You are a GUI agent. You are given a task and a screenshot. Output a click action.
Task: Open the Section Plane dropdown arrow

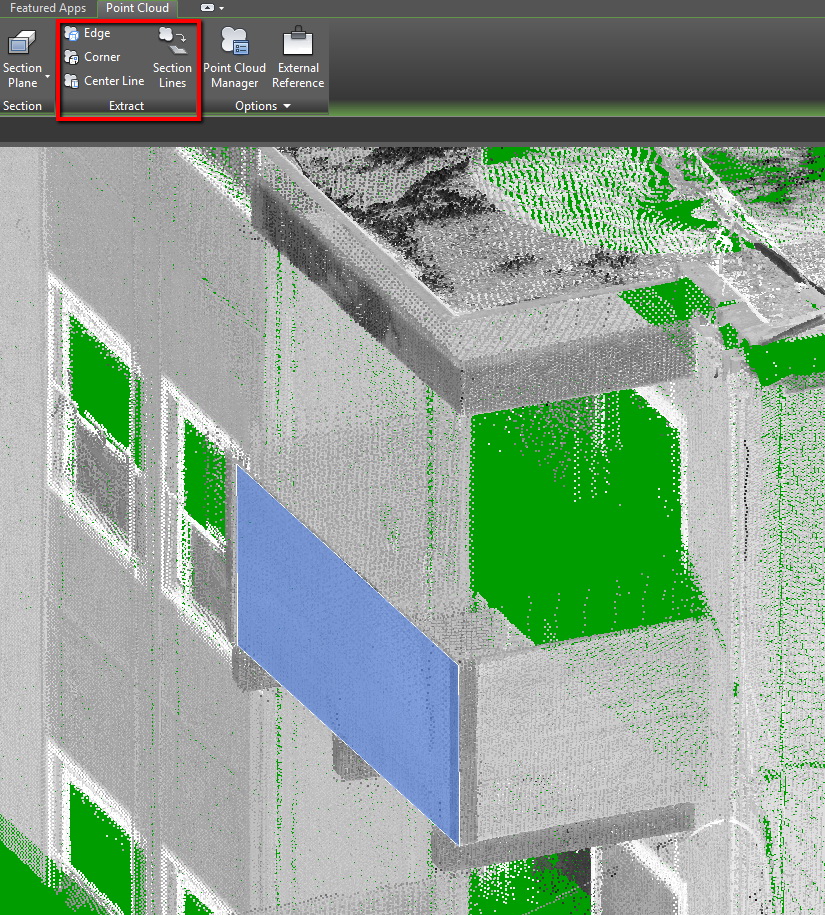pyautogui.click(x=48, y=76)
